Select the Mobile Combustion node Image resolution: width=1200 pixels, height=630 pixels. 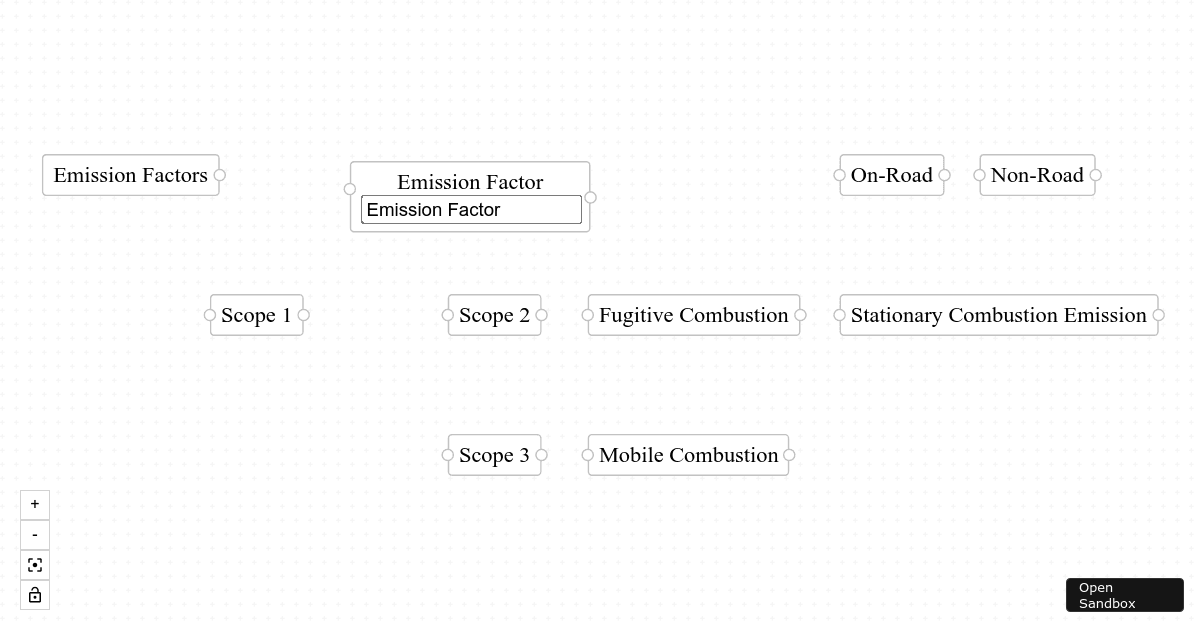[688, 455]
